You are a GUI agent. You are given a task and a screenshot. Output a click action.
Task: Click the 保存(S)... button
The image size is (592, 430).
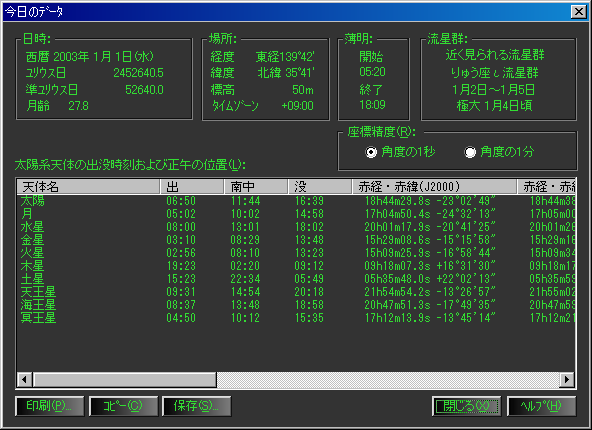pos(197,406)
